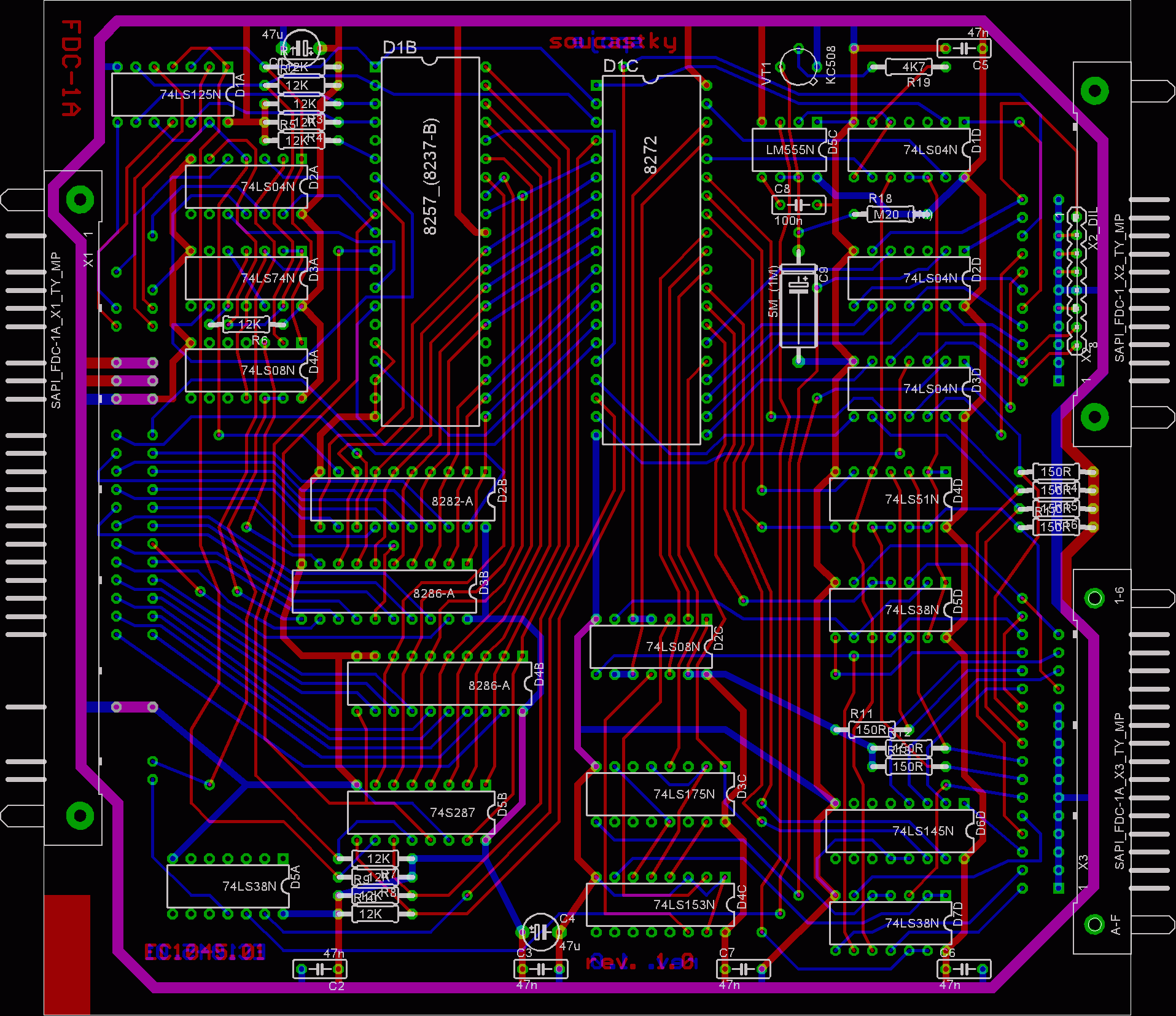The height and width of the screenshot is (1016, 1176).
Task: Select the EC1045.01 board text
Action: pyautogui.click(x=204, y=952)
